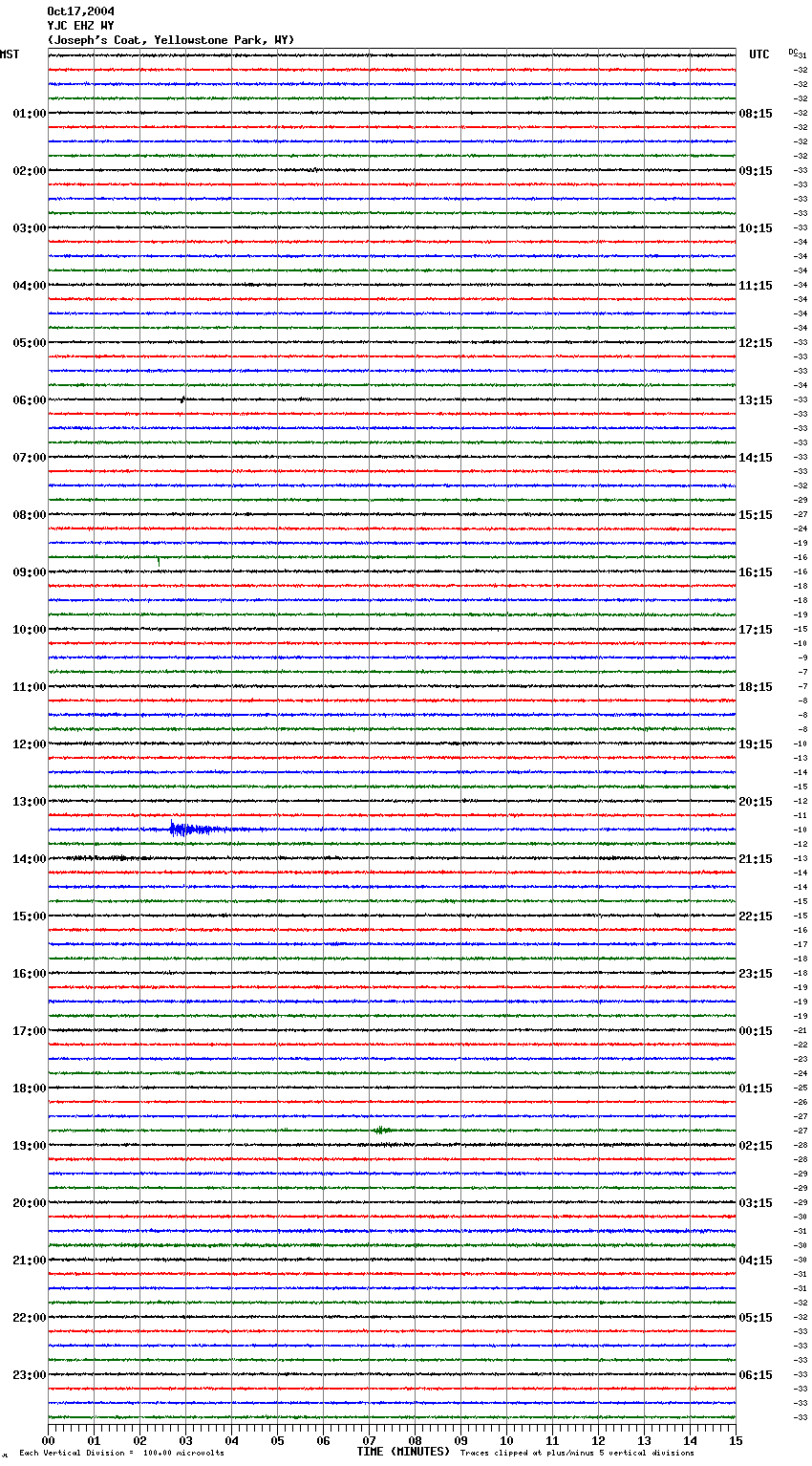The image size is (812, 1466).
Task: Select the 18:00 MST time label
Action: click(29, 1089)
